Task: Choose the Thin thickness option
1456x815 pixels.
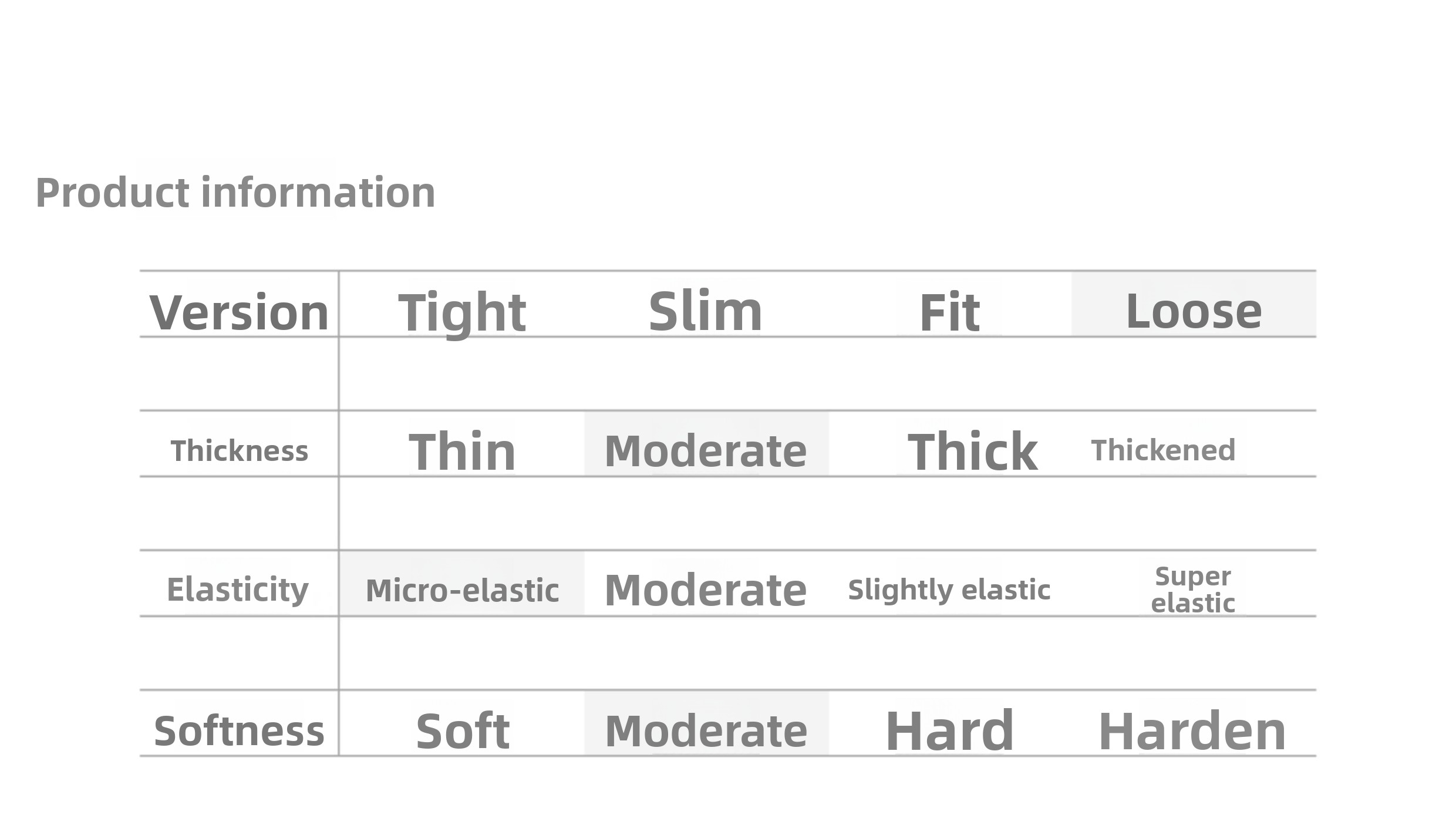Action: [462, 451]
